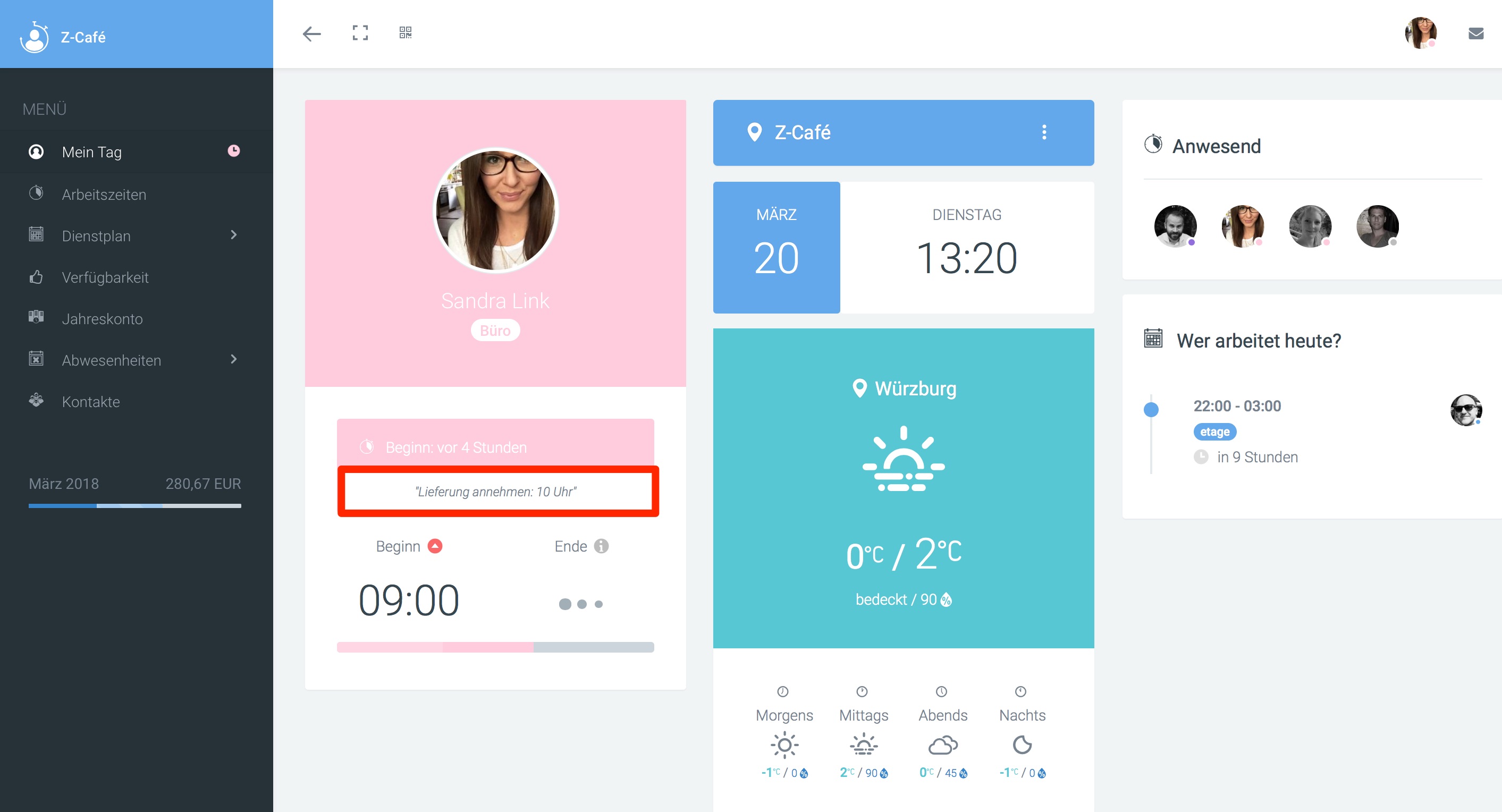Screen dimensions: 1502x812
Task: Open Dienstplan menu item
Action: click(137, 235)
